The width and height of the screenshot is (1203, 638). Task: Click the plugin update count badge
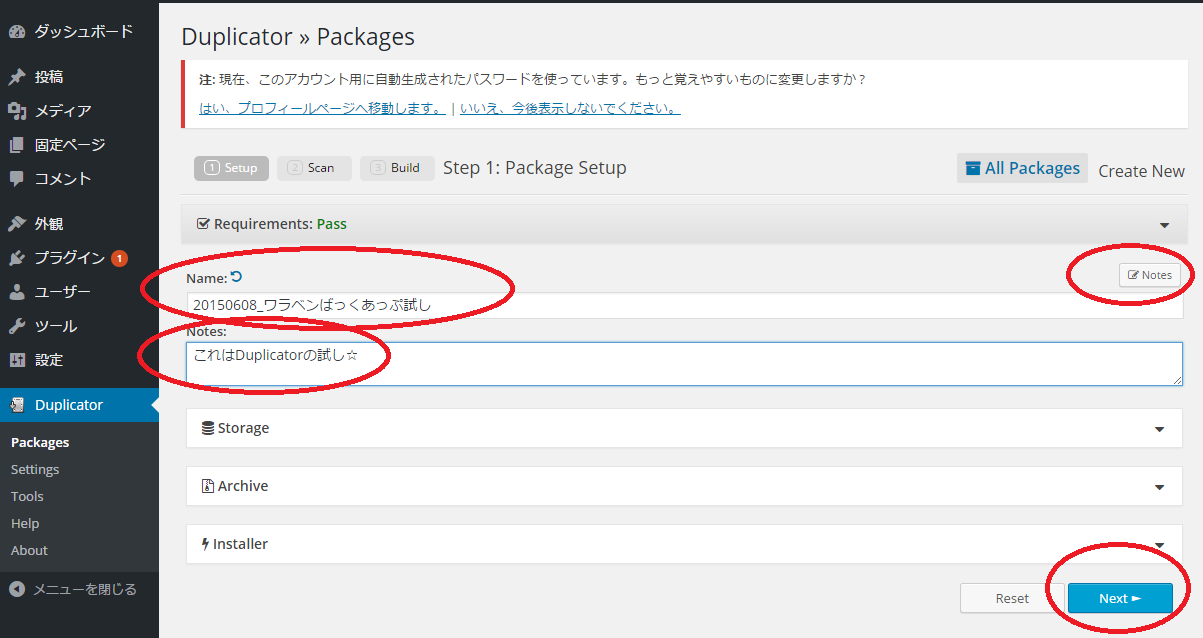(x=119, y=258)
